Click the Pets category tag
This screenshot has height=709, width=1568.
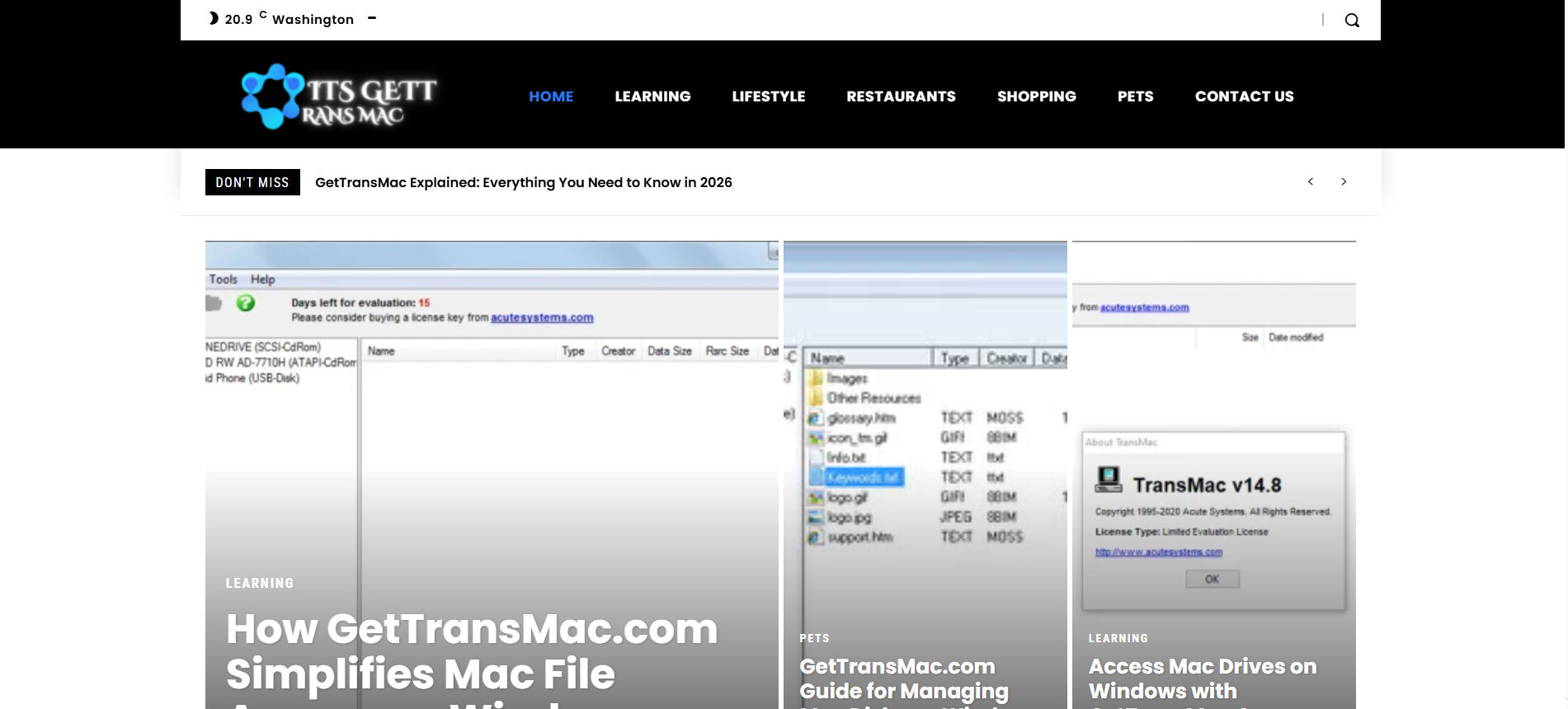(814, 638)
